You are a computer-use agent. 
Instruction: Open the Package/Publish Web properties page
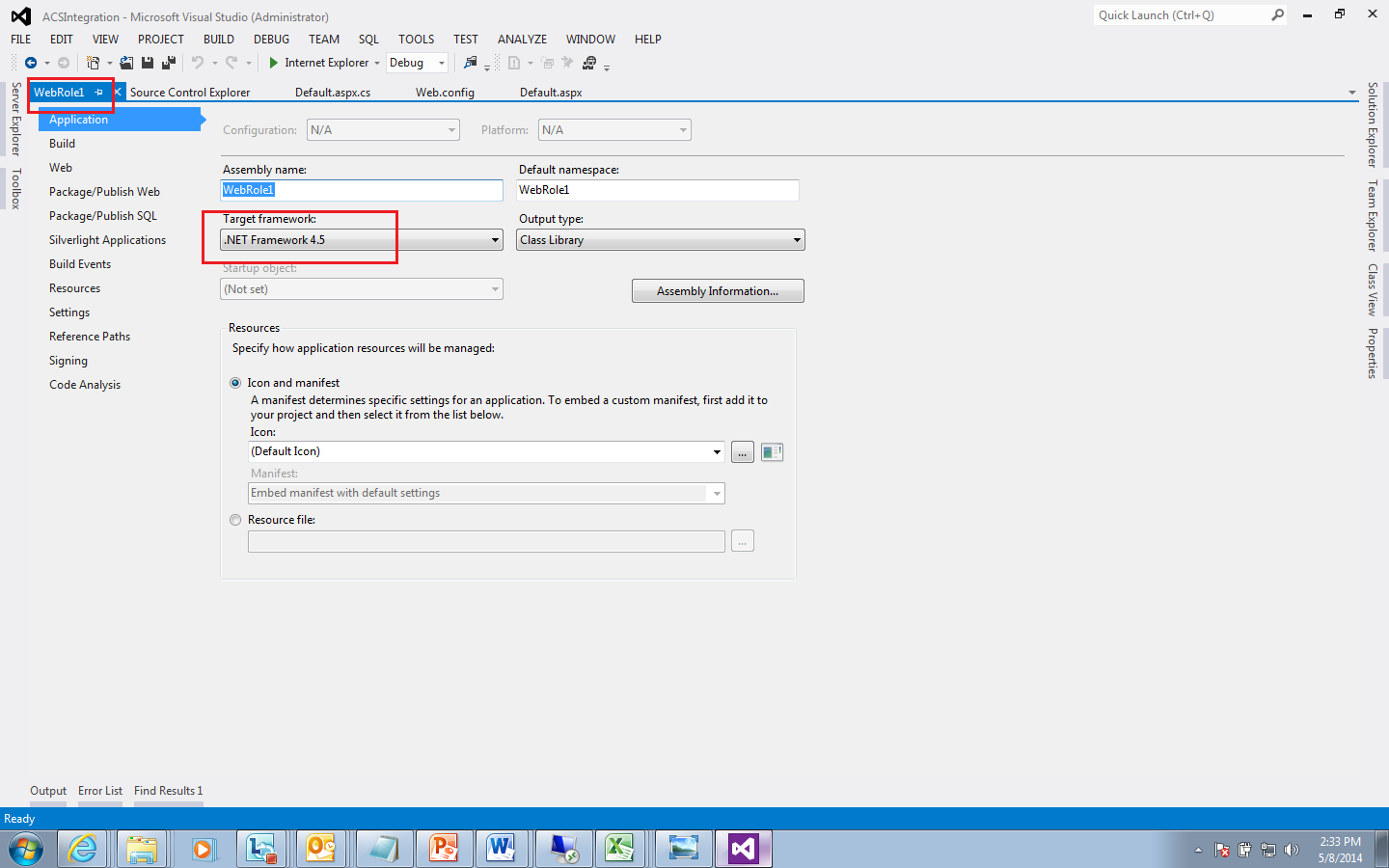click(104, 192)
